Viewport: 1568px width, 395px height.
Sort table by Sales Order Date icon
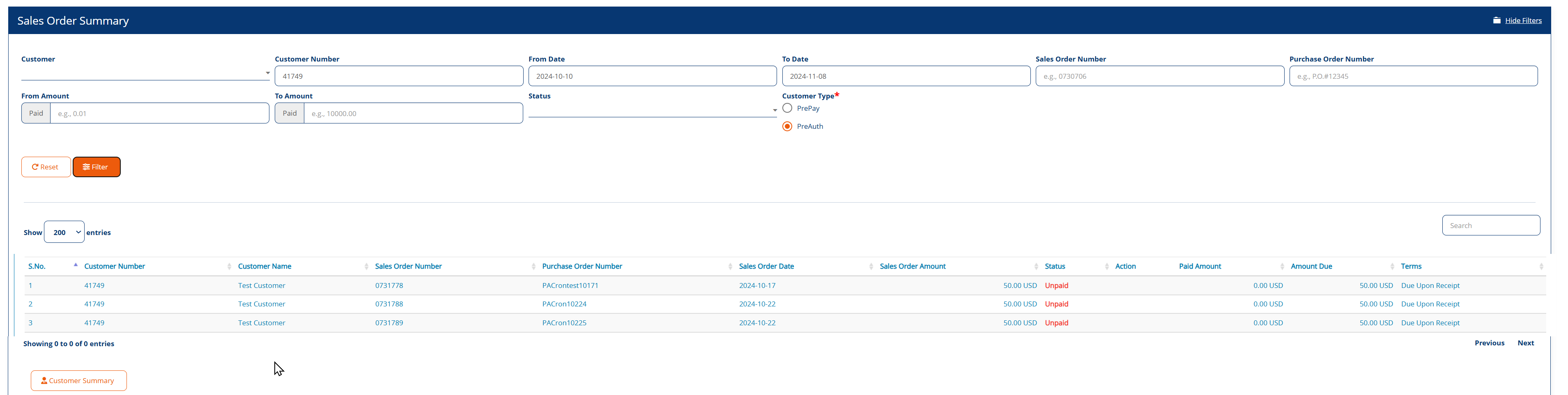[870, 267]
